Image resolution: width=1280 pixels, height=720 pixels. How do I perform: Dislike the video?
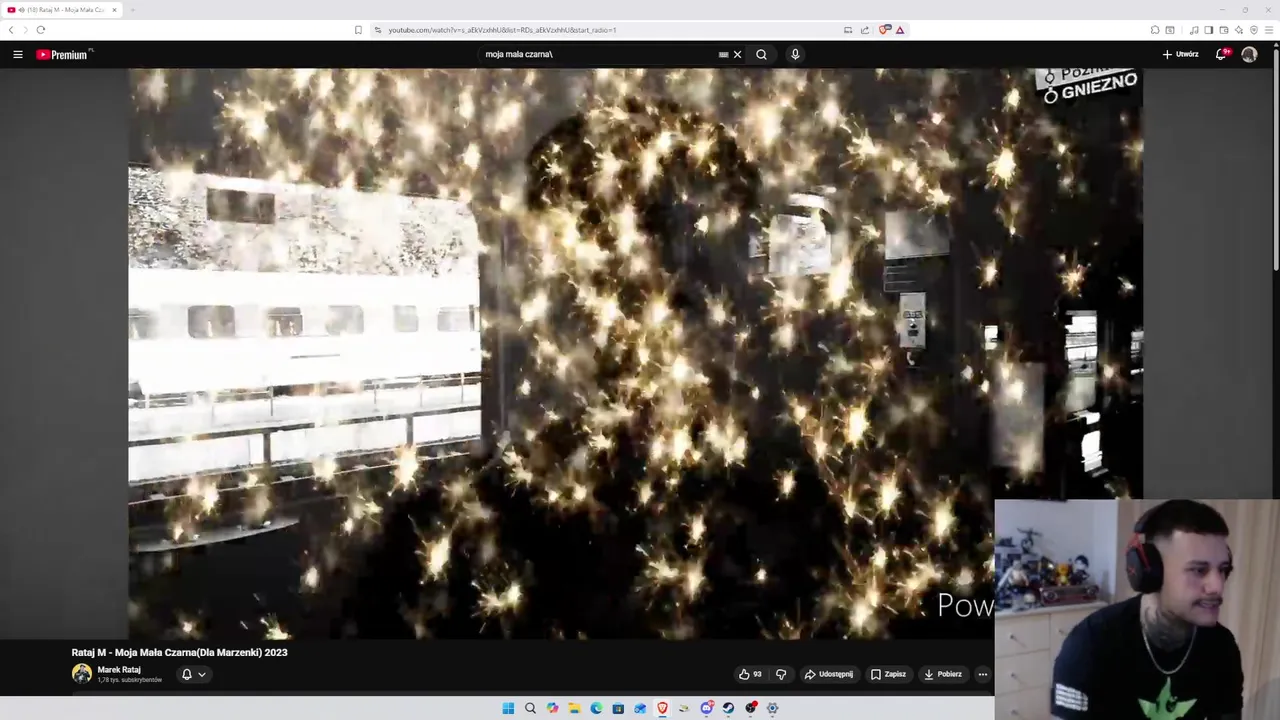[x=781, y=674]
